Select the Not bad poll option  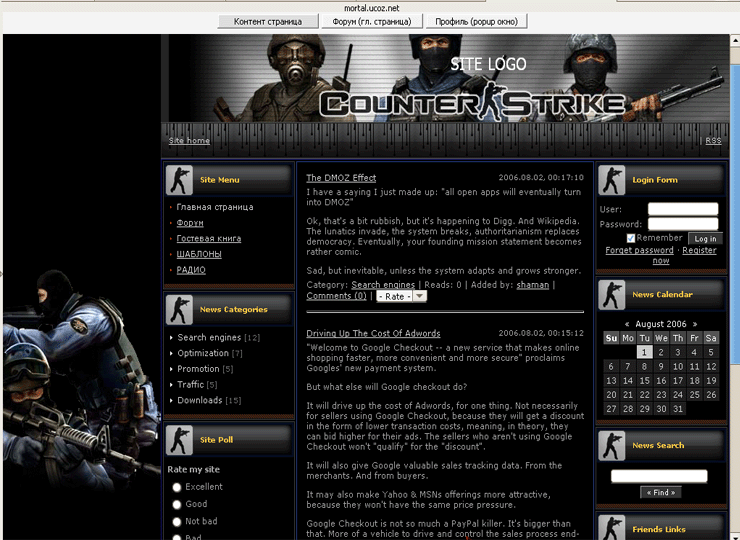click(177, 522)
